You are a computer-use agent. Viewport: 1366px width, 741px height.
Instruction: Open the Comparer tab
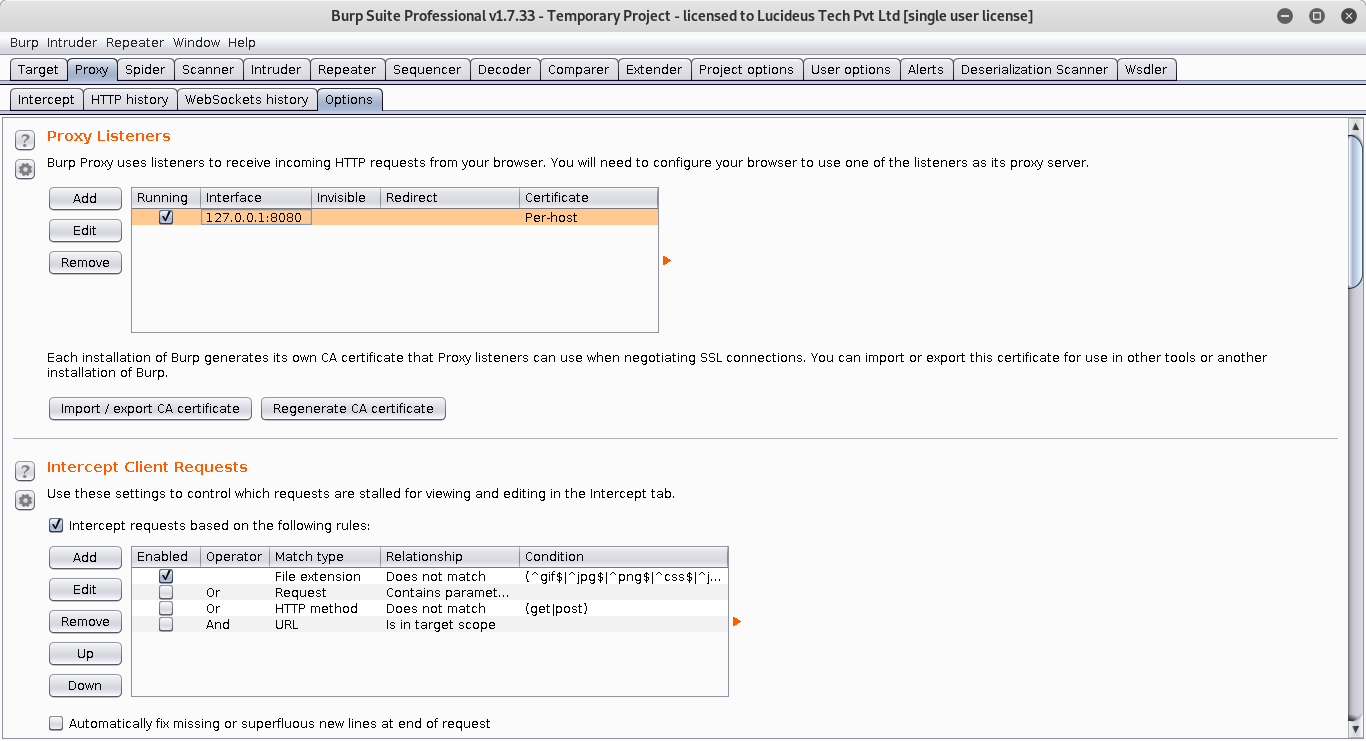578,70
